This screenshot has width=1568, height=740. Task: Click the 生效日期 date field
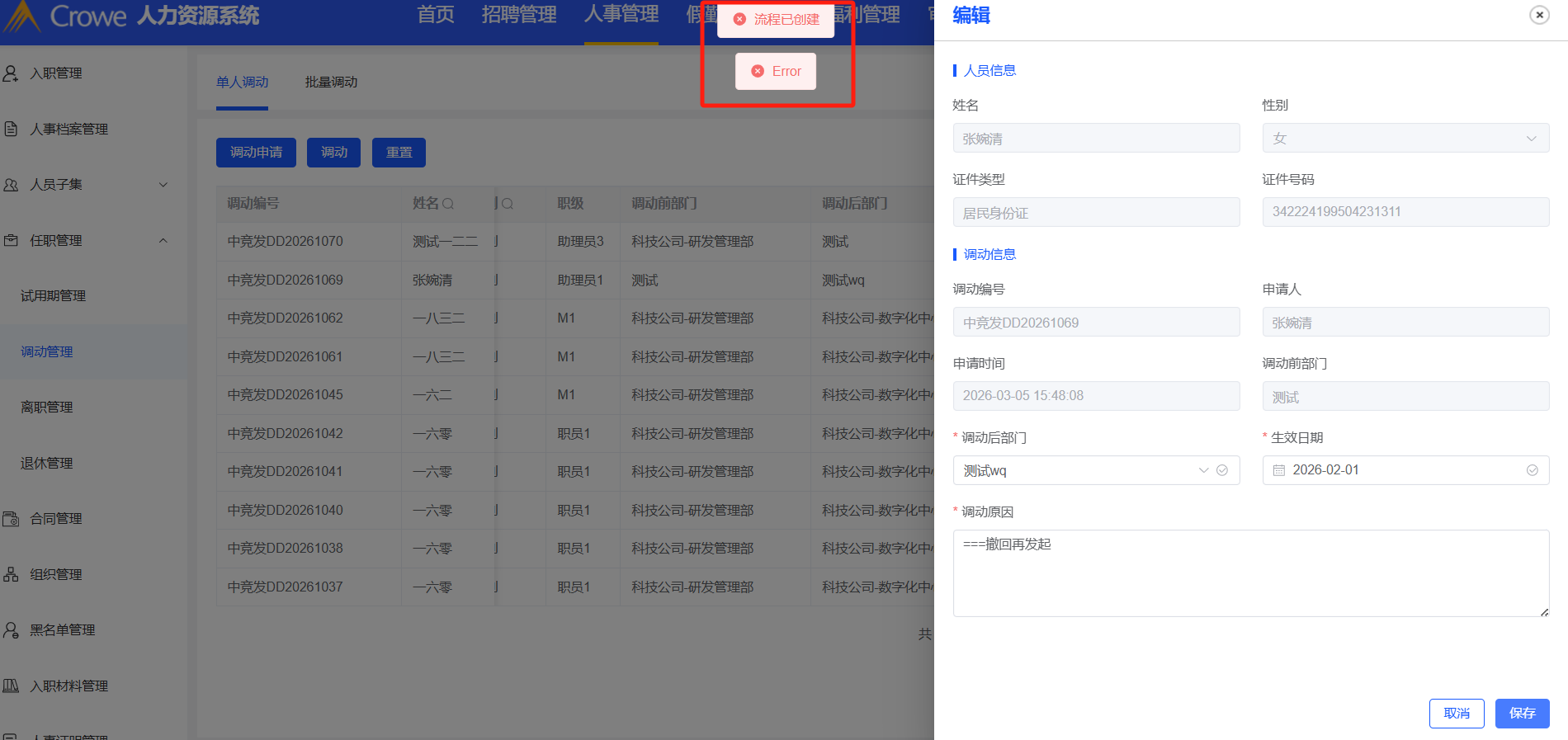(1405, 470)
